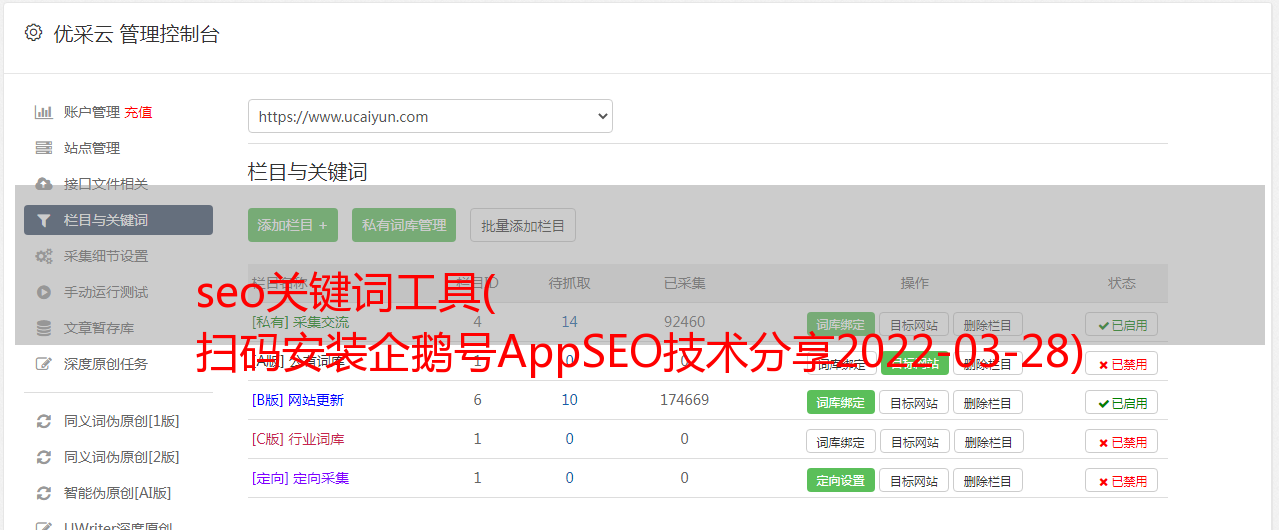Click the [定向] 定向采集 column name

301,478
